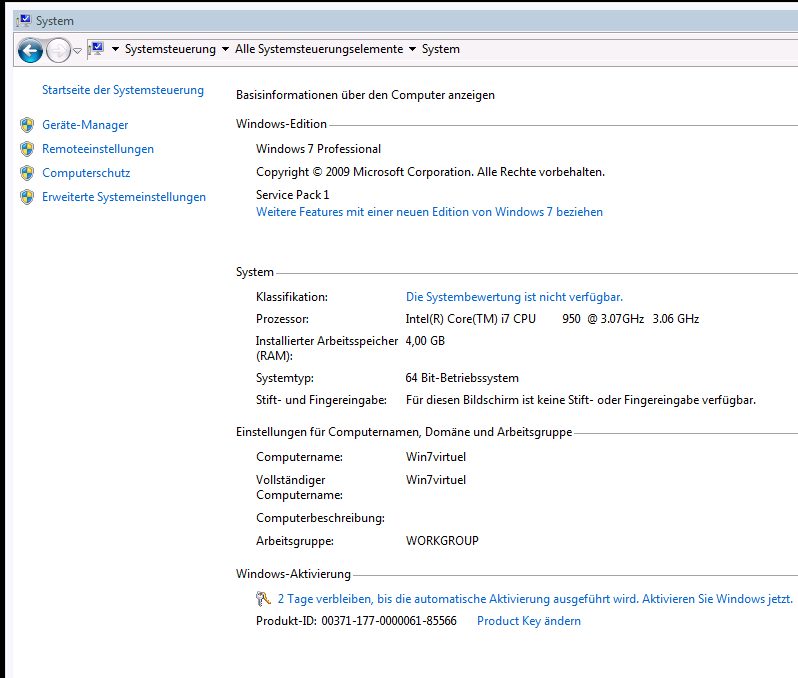Select Alle Systemsteuerungselemente breadcrumb
The image size is (798, 678).
point(319,49)
